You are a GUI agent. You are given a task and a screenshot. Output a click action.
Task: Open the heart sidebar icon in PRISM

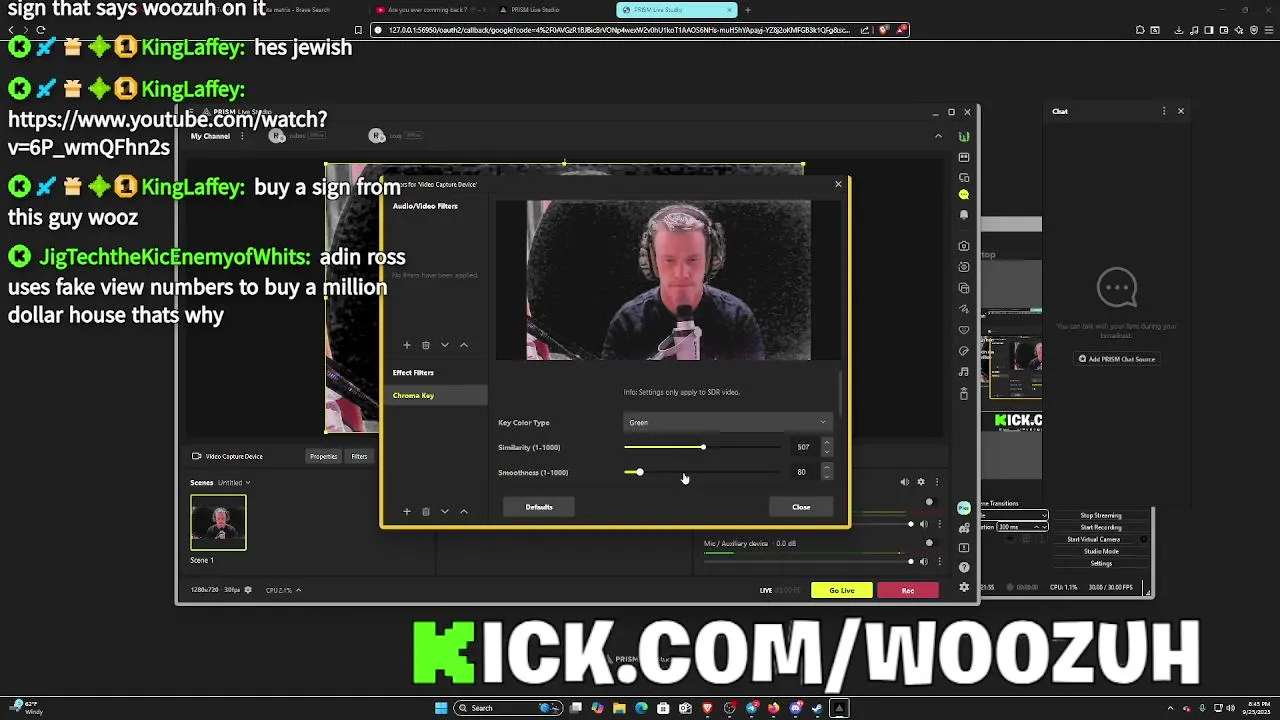coord(964,330)
